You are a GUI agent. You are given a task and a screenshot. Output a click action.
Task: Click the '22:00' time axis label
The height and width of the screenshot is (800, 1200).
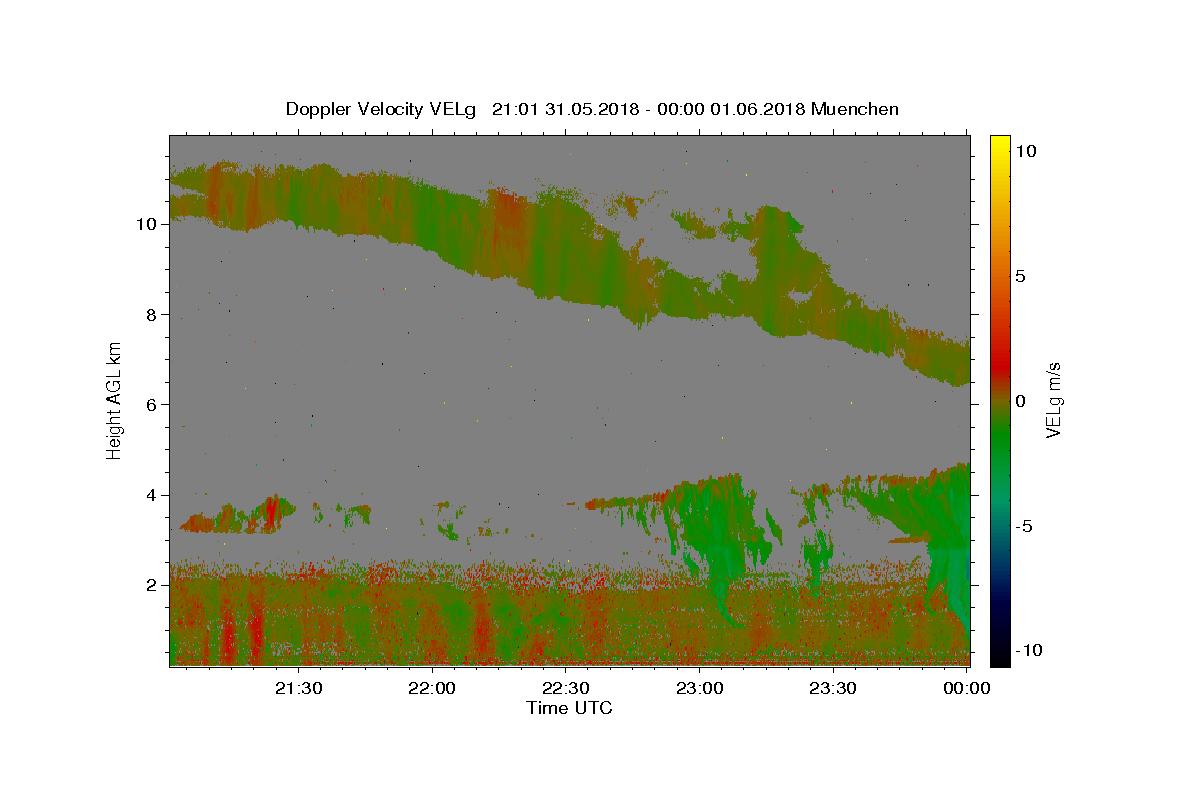pos(432,688)
